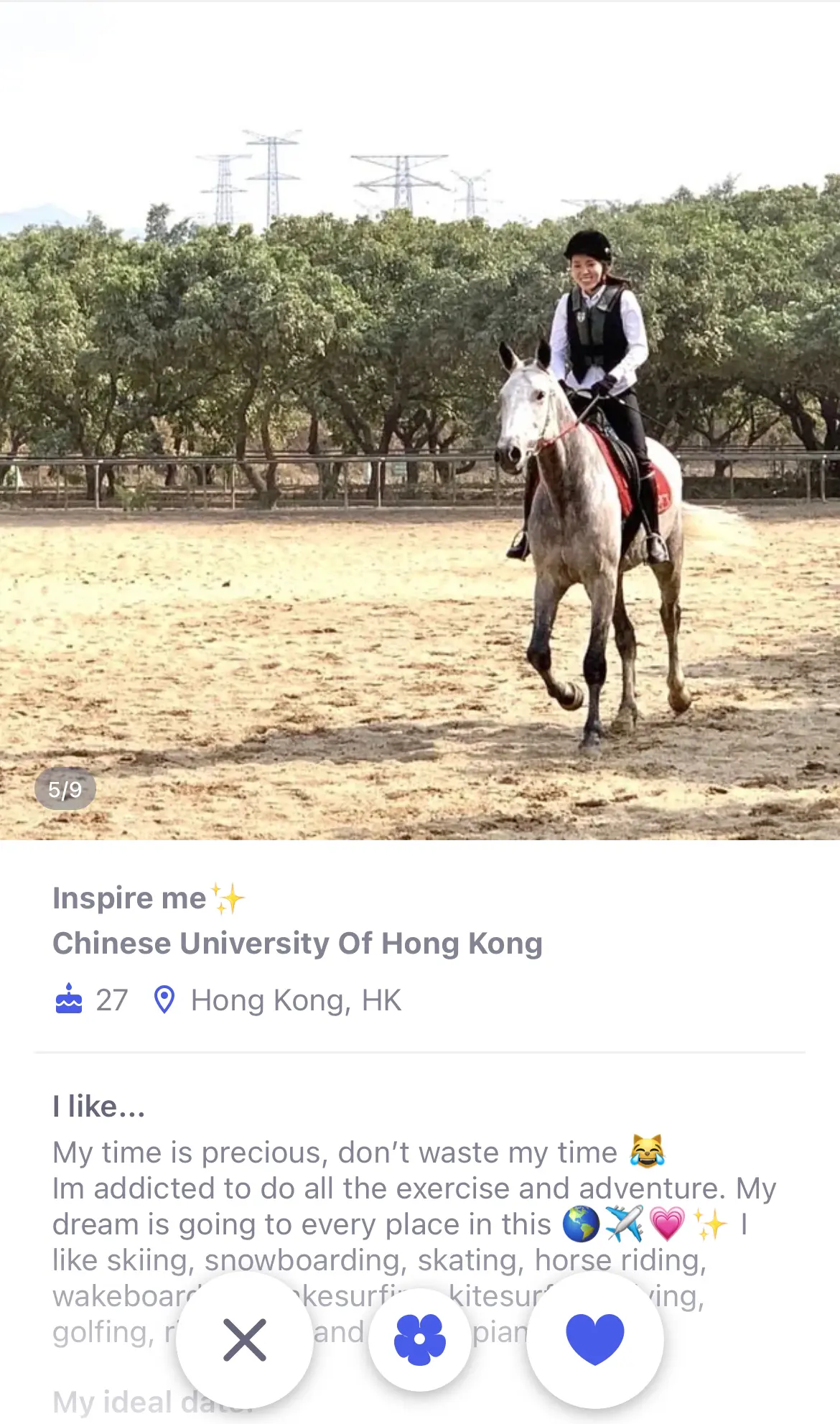Click the birthday cake age icon
The image size is (840, 1424).
point(69,999)
